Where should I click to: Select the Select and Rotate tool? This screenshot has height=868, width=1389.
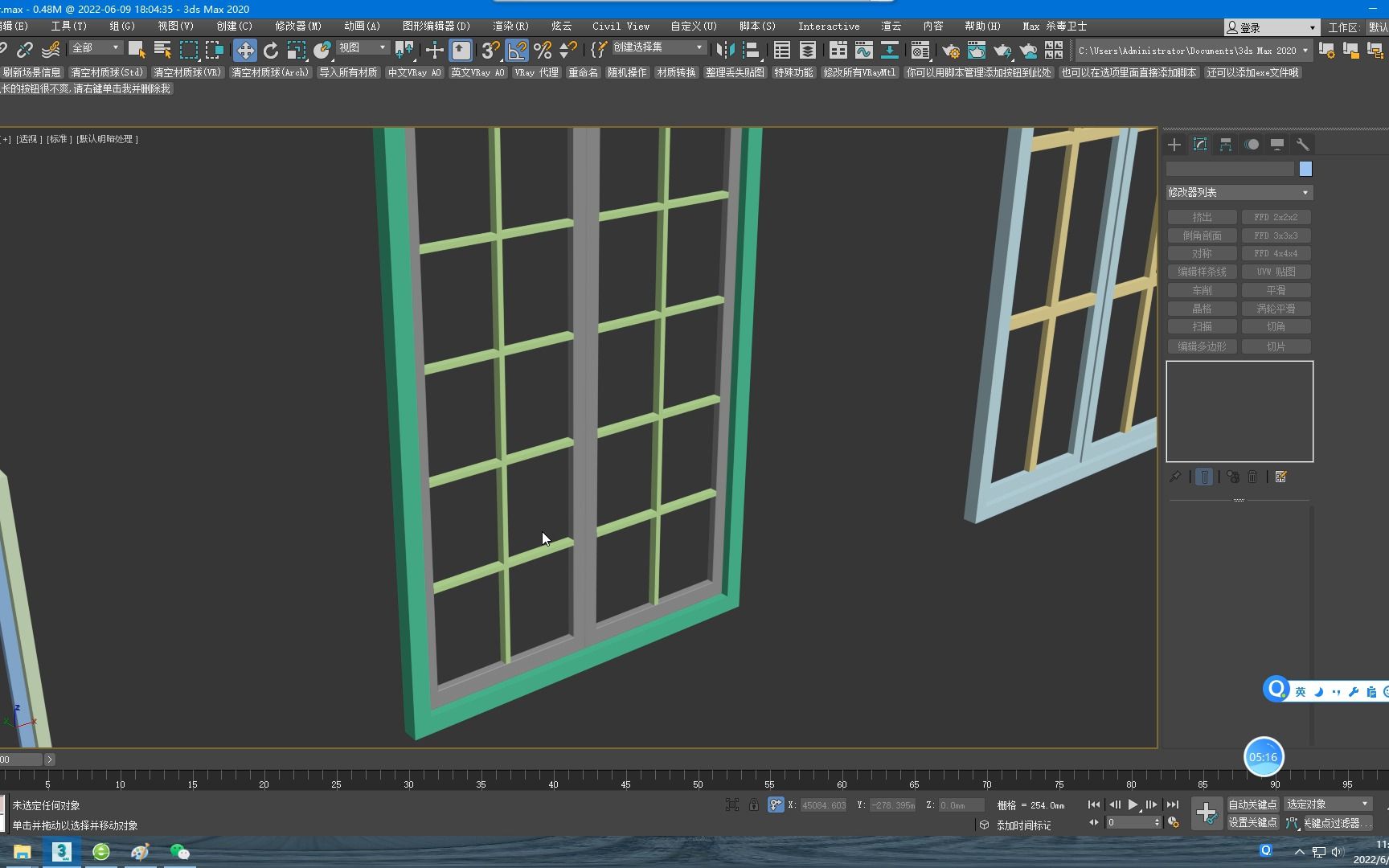[271, 51]
